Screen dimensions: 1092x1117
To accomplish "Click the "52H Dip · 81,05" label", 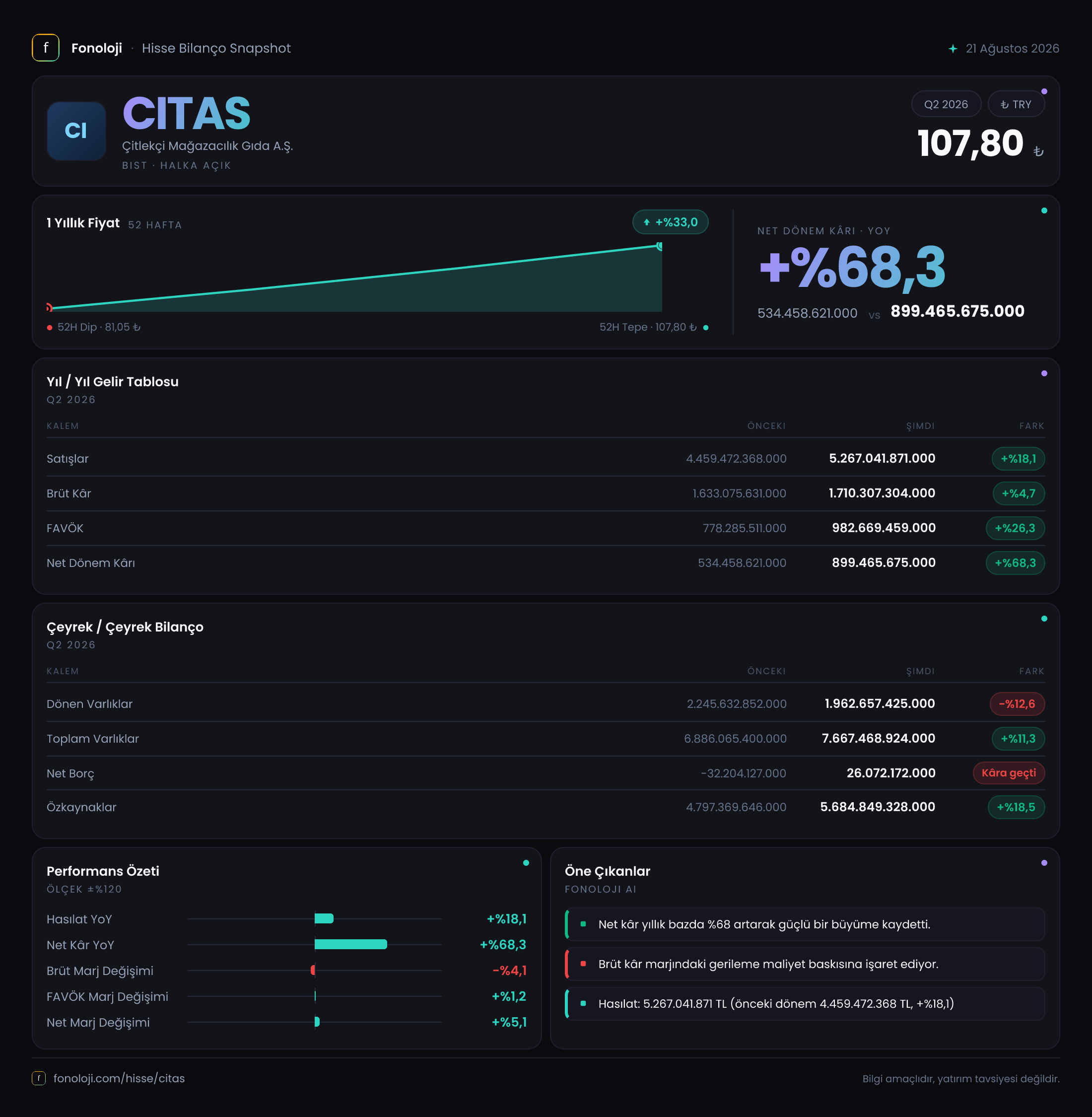I will click(x=99, y=327).
